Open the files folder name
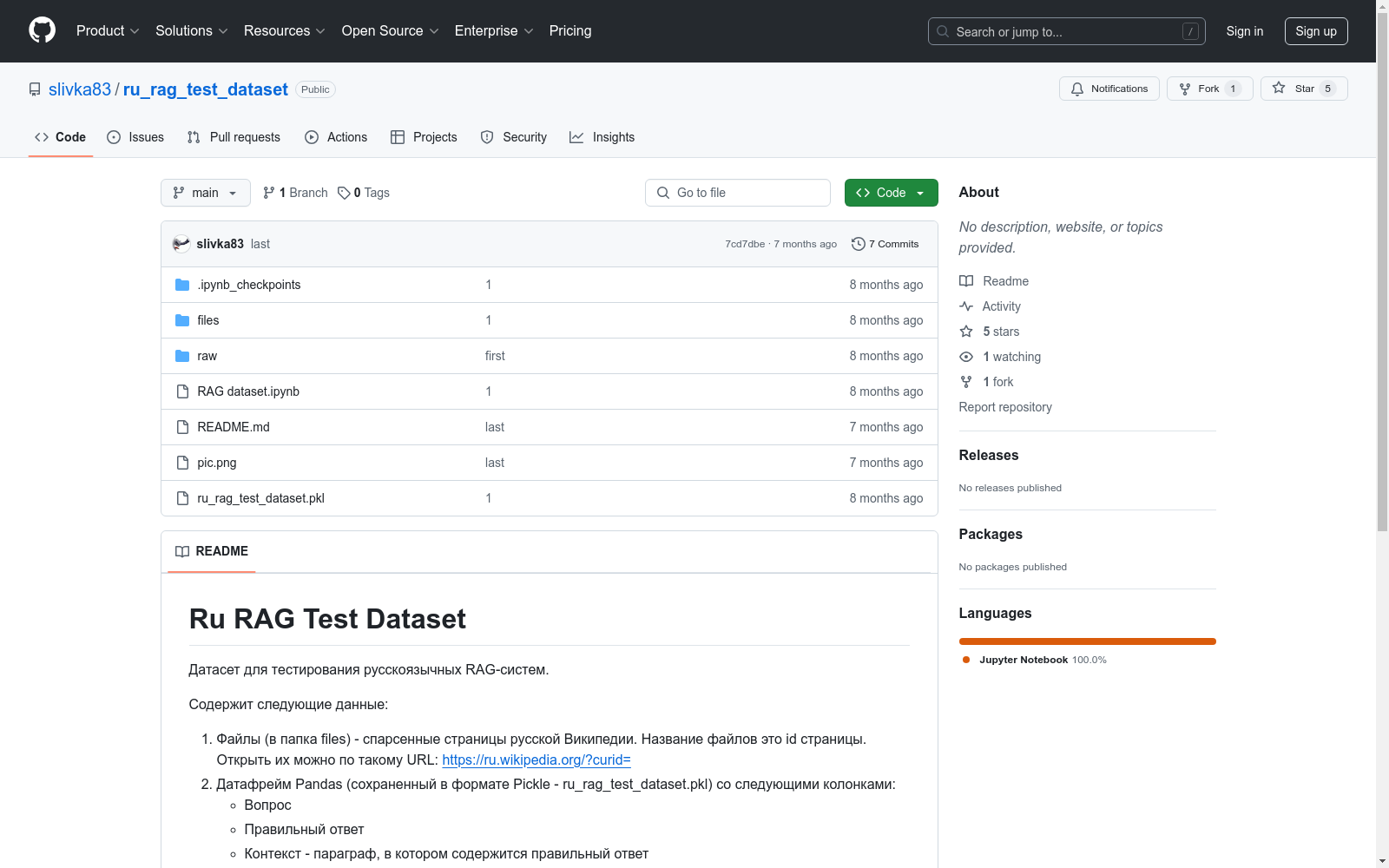This screenshot has width=1389, height=868. (x=208, y=320)
